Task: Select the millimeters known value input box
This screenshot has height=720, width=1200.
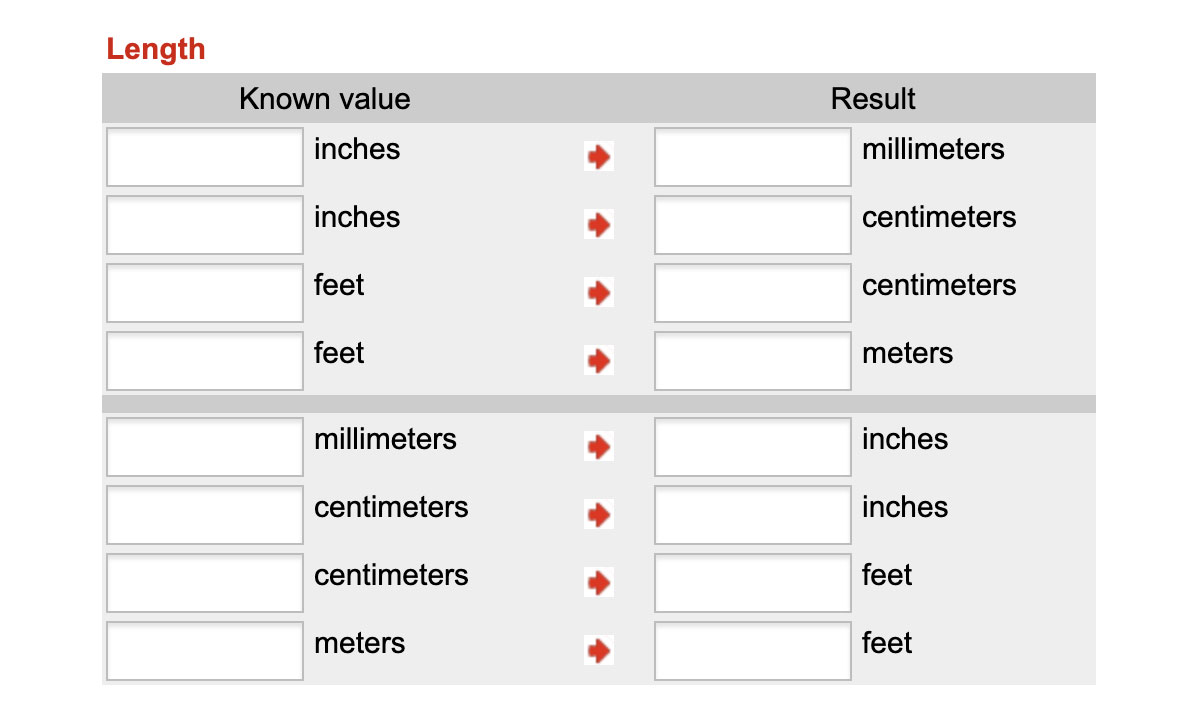Action: [x=204, y=447]
